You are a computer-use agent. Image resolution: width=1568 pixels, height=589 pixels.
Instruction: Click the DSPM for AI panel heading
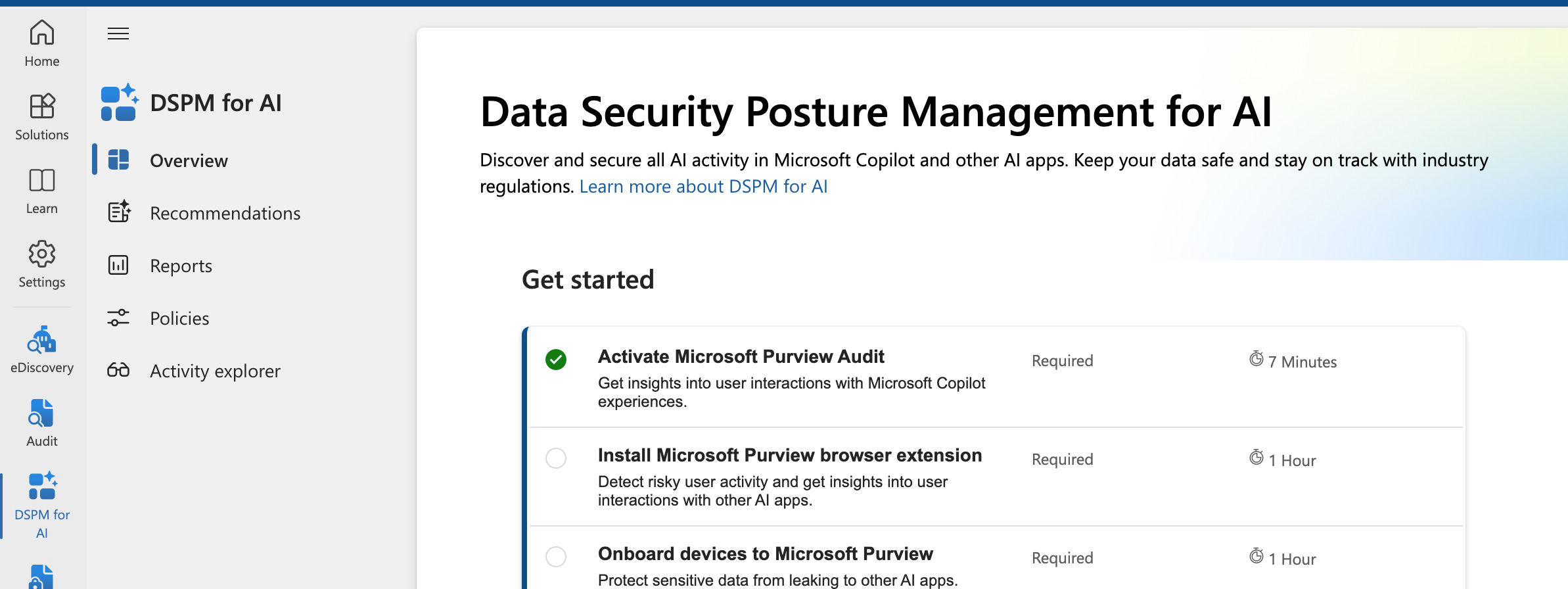click(216, 103)
